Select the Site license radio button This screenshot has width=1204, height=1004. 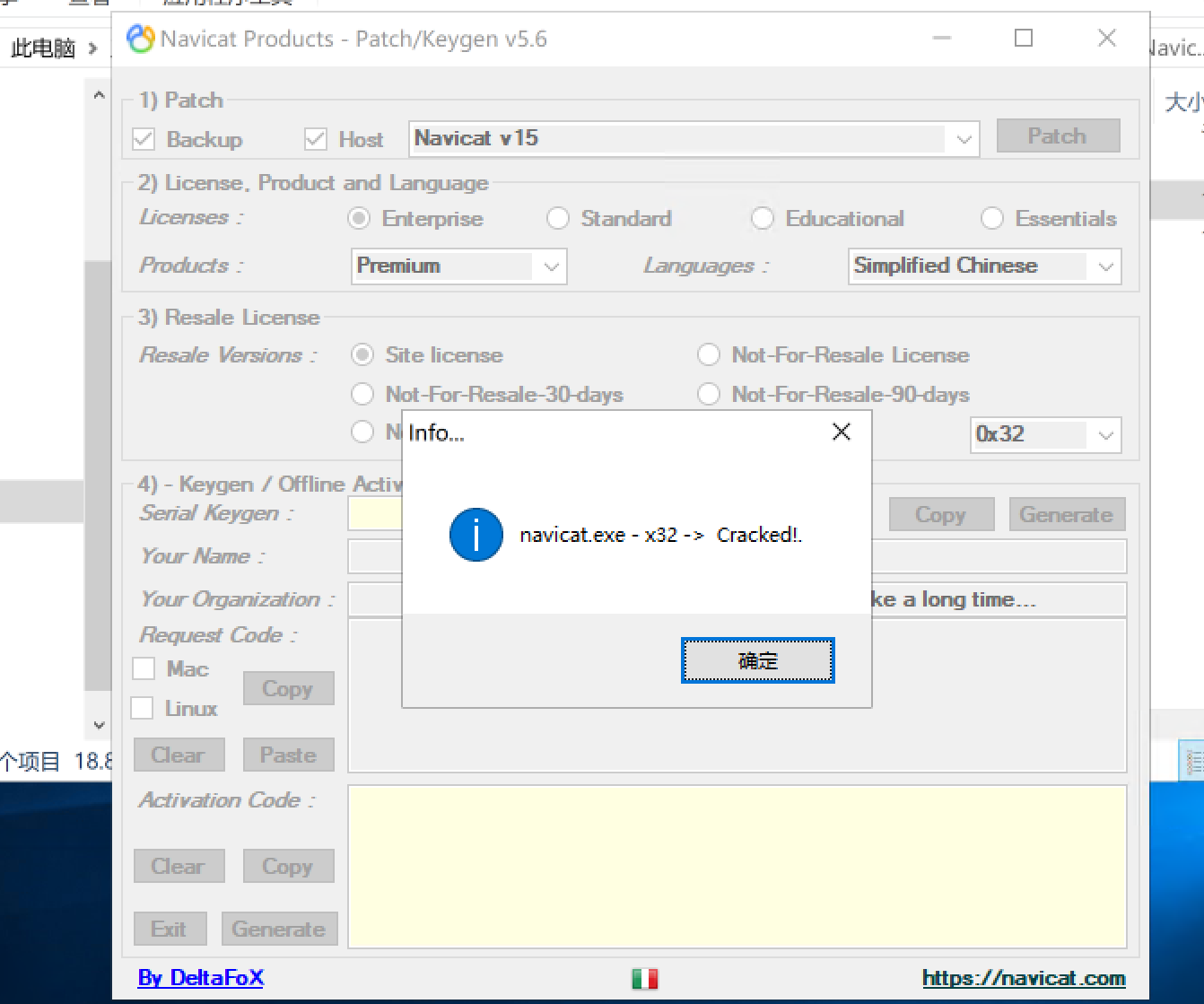[x=362, y=354]
